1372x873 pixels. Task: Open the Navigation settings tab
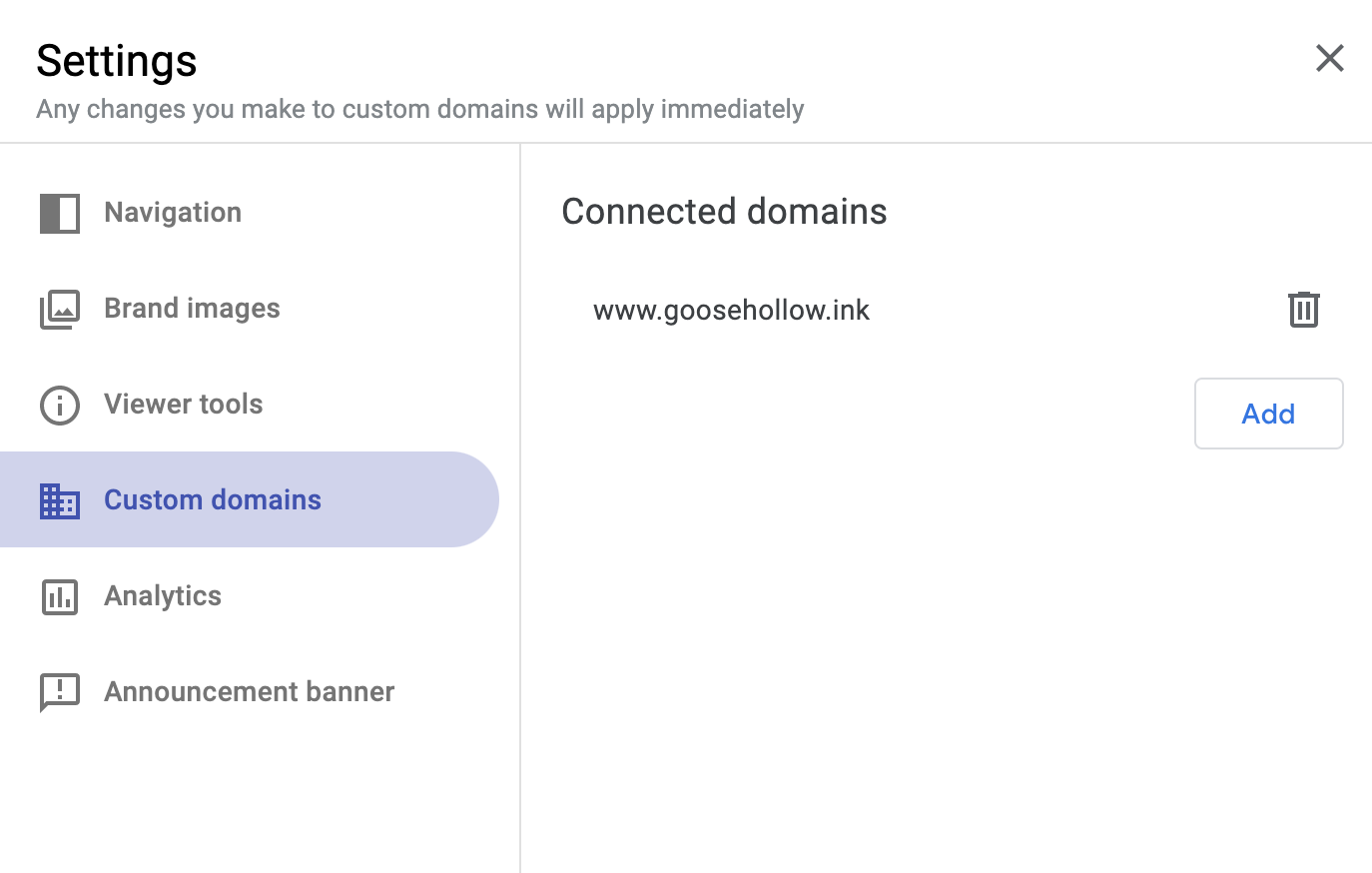[x=173, y=213]
